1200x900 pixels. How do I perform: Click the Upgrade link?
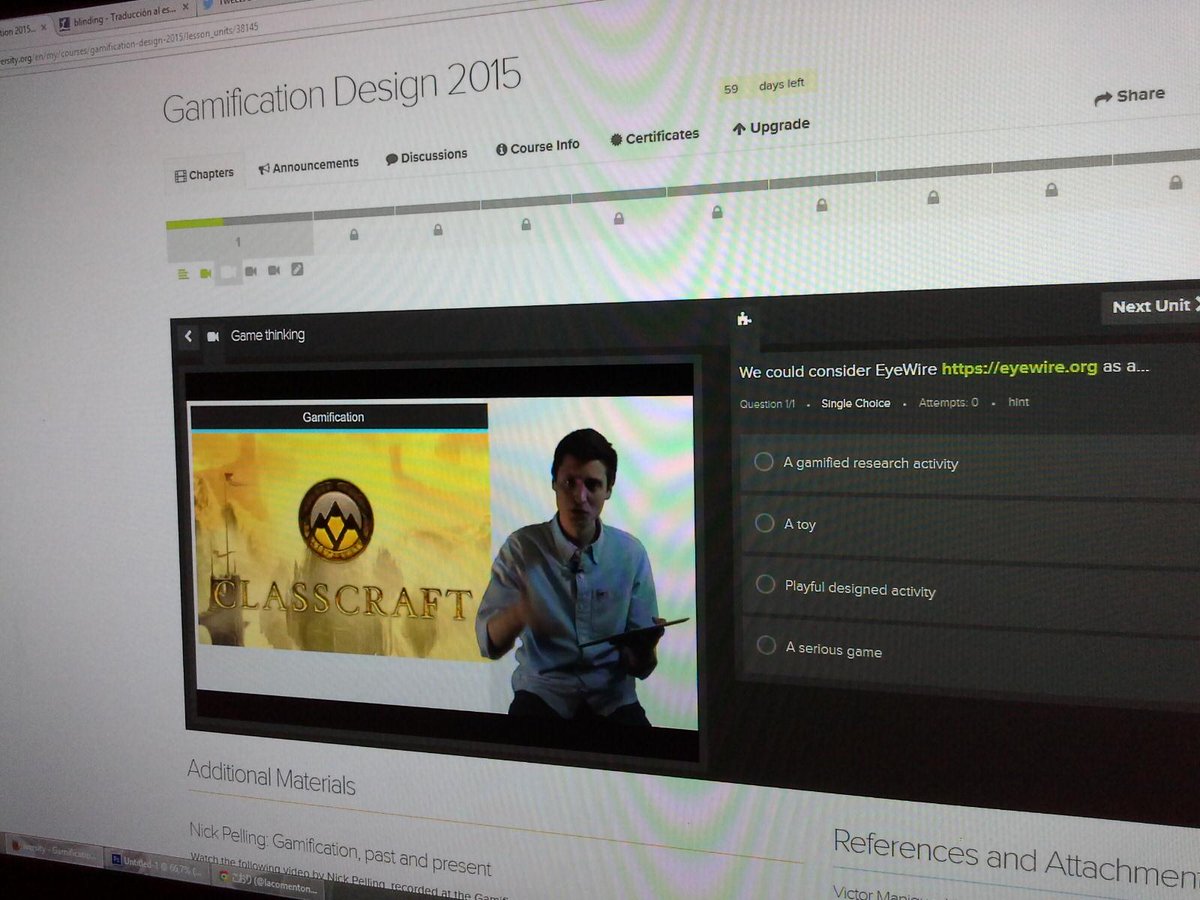tap(771, 127)
